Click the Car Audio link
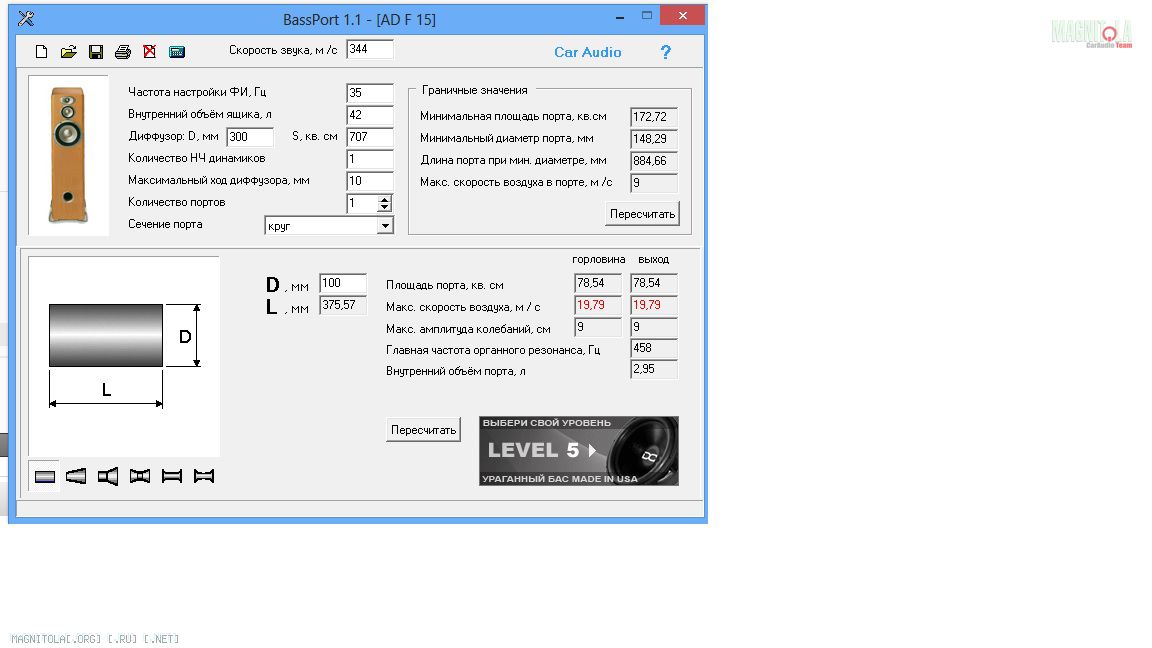This screenshot has width=1152, height=648. [587, 52]
